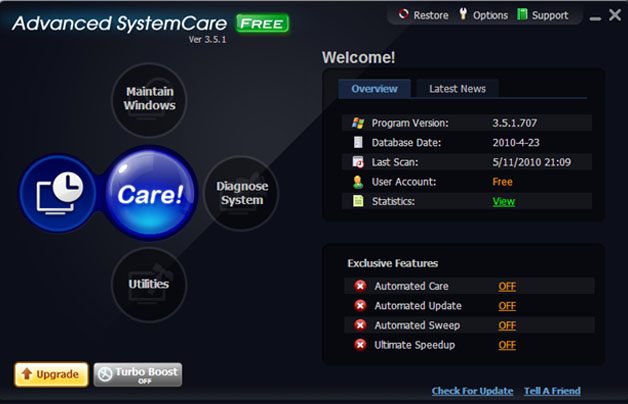Click the Last Scan: label
628x404 pixels.
coord(395,162)
